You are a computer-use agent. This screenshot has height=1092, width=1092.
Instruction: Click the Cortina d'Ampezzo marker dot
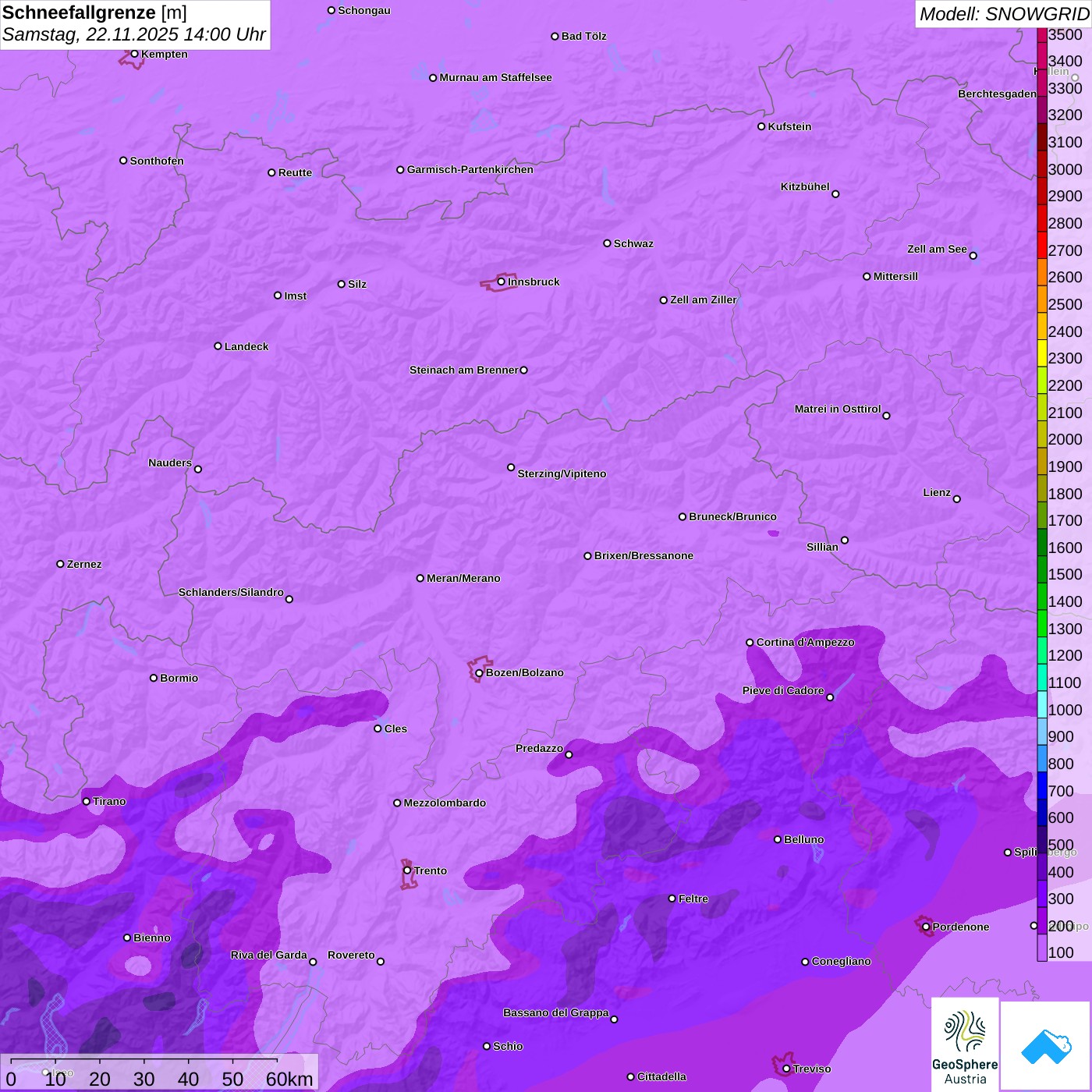[750, 643]
